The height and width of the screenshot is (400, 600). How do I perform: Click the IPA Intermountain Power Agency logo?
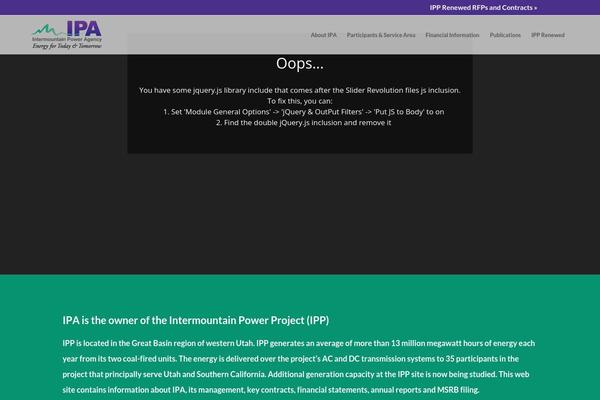(x=67, y=35)
